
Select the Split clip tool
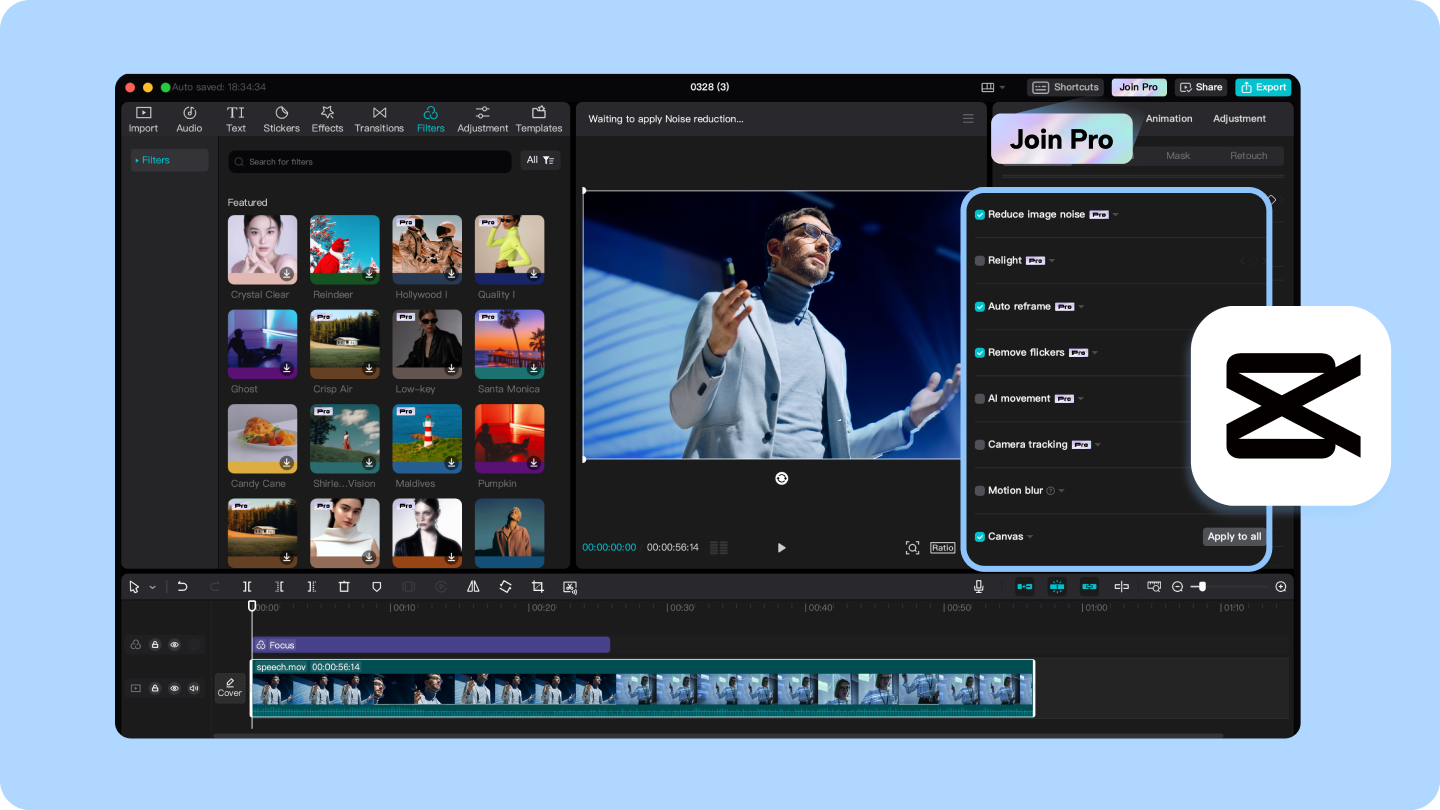[246, 587]
